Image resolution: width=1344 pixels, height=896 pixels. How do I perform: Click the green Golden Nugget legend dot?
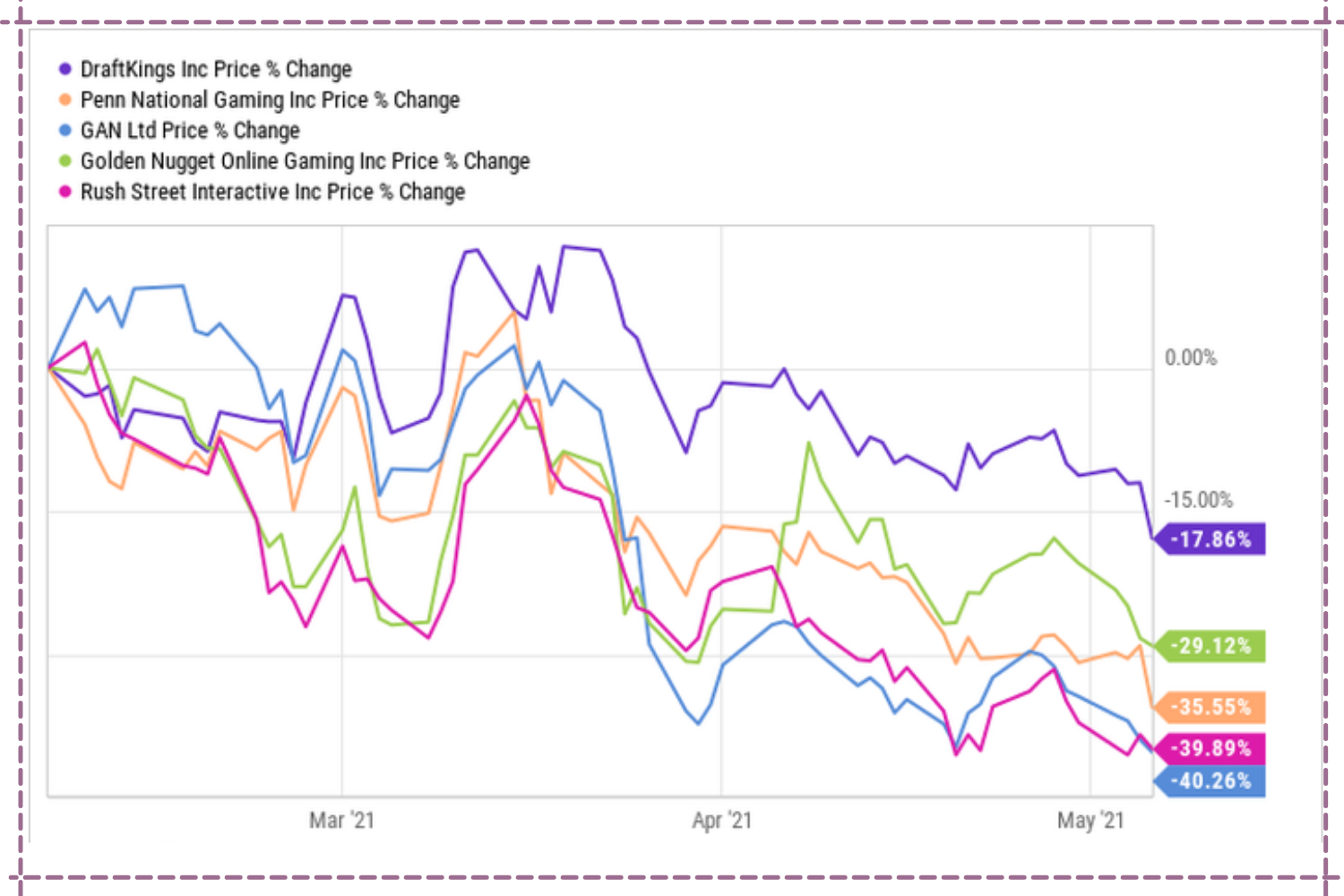(x=65, y=161)
